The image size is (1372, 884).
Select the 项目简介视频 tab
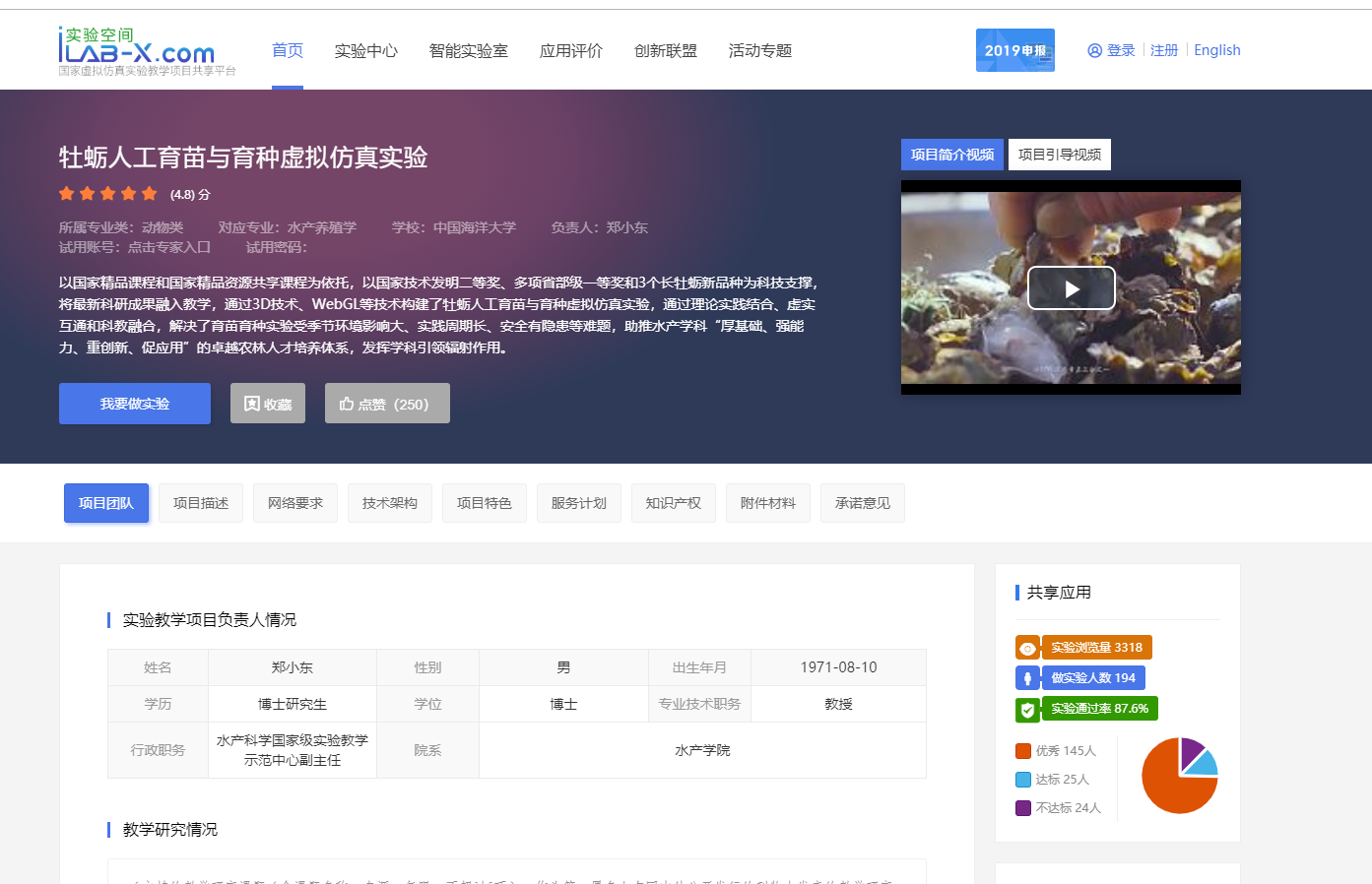coord(951,155)
